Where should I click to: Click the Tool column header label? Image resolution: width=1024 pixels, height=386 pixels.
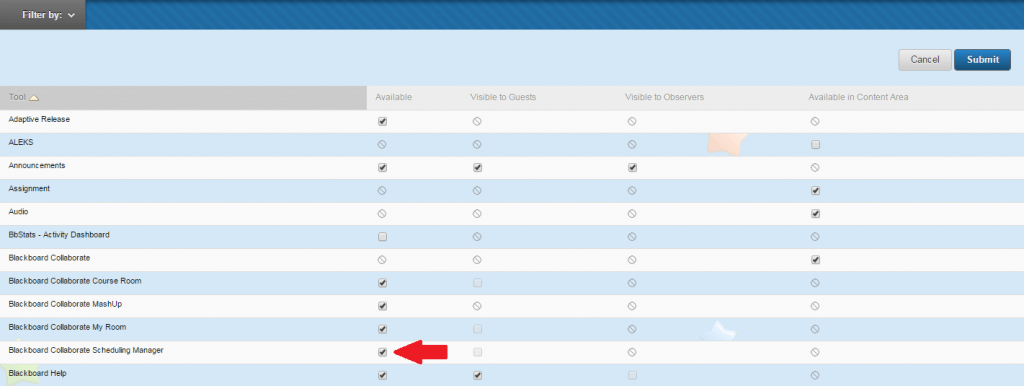point(17,97)
